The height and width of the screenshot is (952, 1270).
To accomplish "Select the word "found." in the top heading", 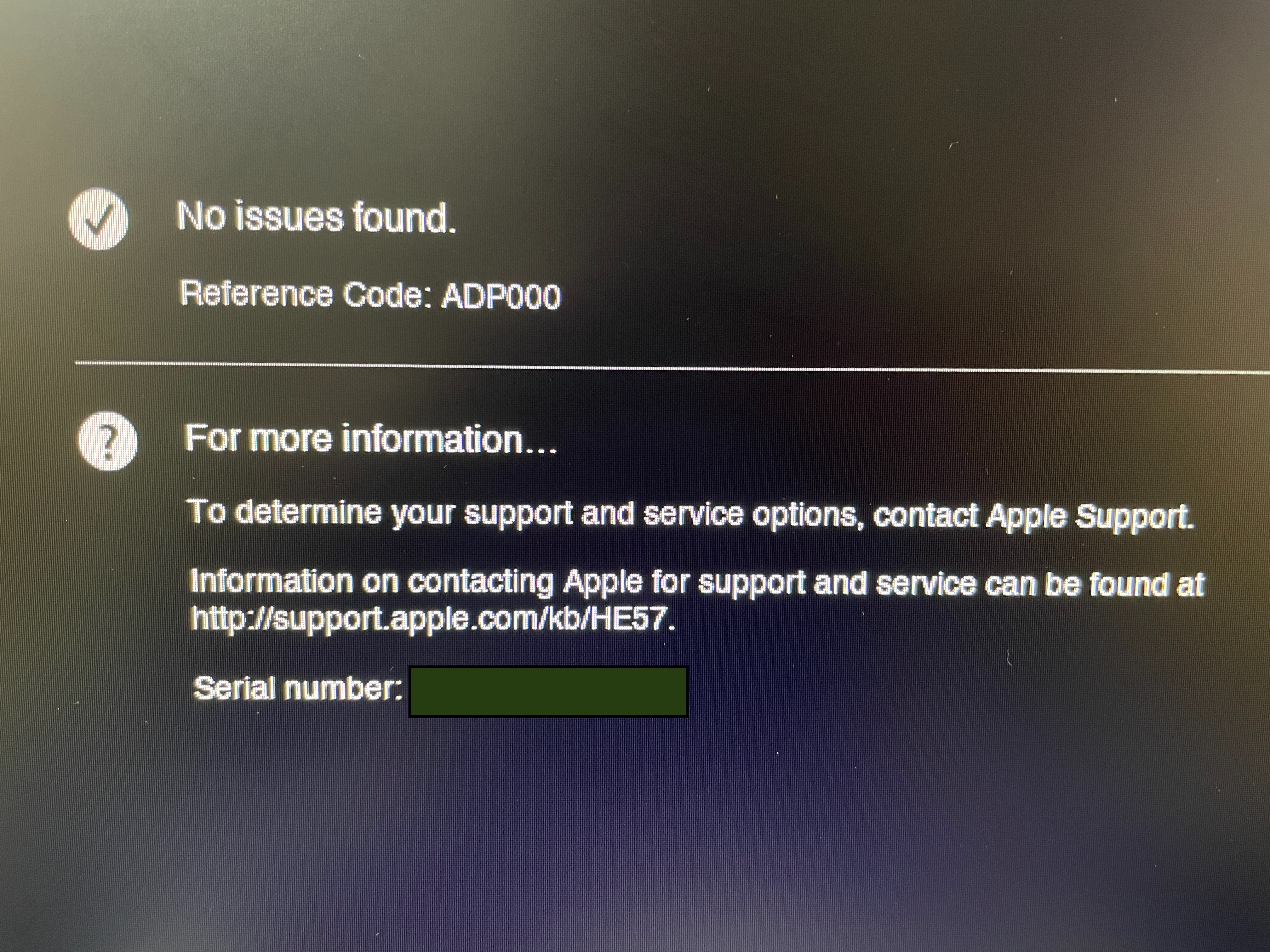I will click(x=404, y=218).
